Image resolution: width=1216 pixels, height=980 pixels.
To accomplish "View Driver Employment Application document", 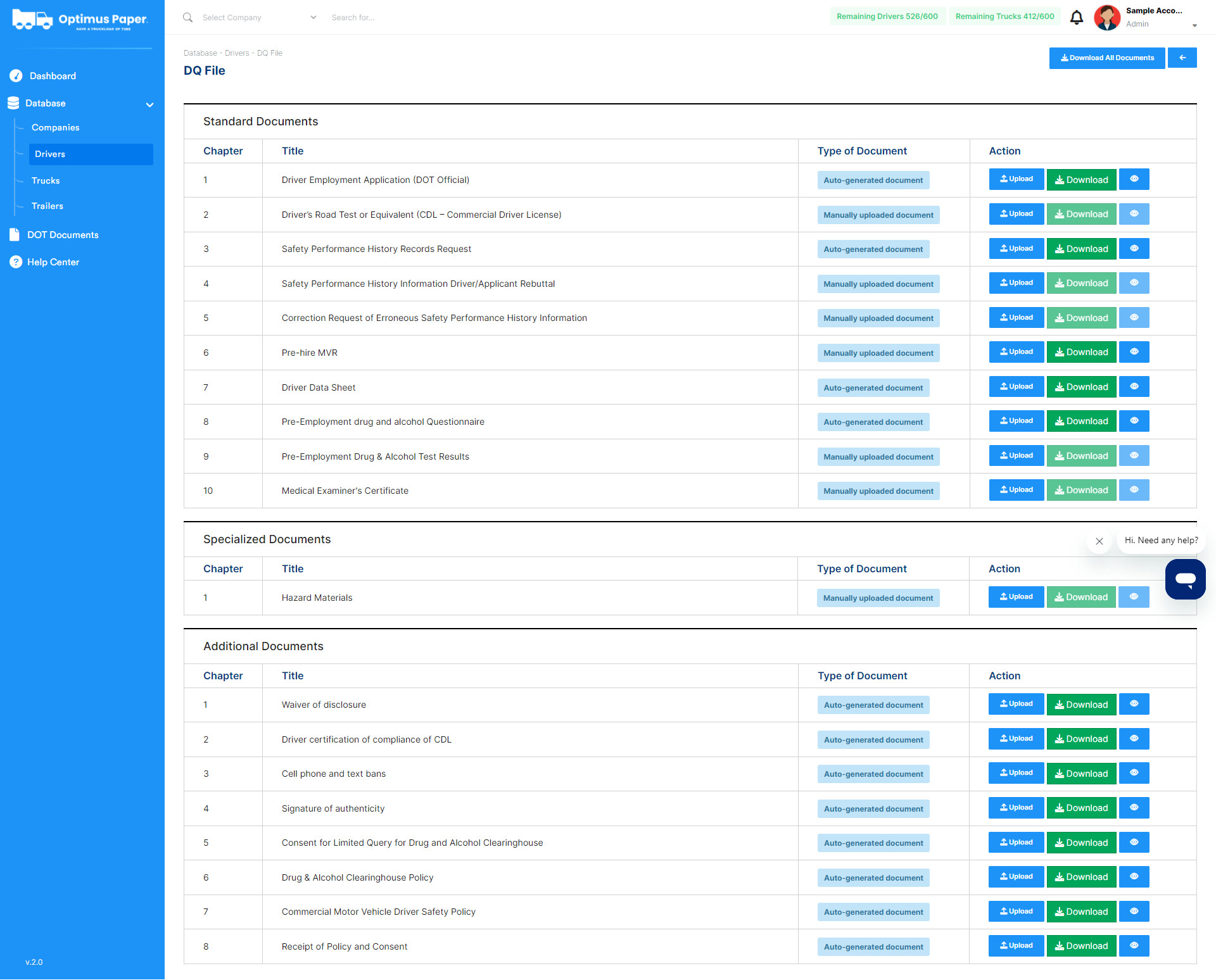I will coord(1134,179).
